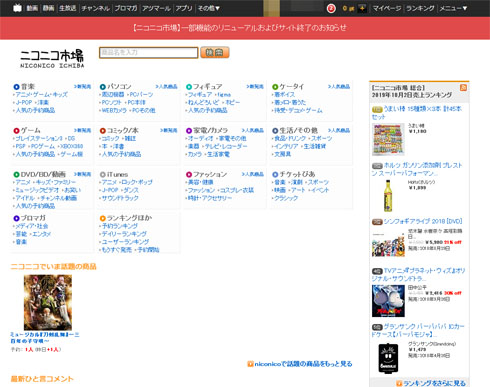Click the orange search button
Viewport: 490px width, 387px height.
pyautogui.click(x=215, y=52)
